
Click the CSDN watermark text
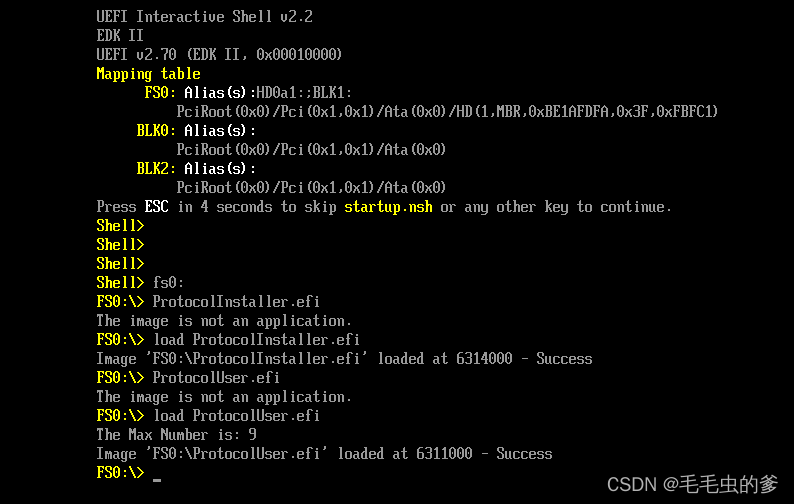692,485
